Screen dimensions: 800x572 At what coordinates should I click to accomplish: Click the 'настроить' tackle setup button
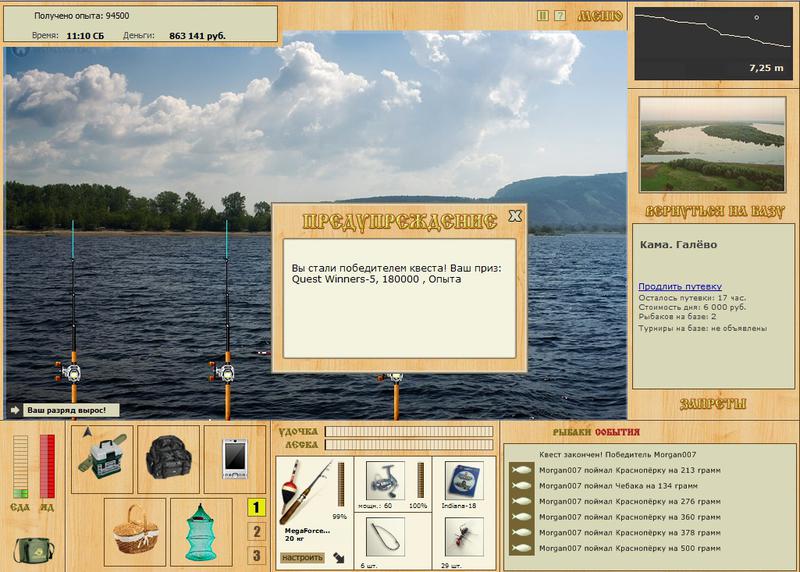pos(302,558)
